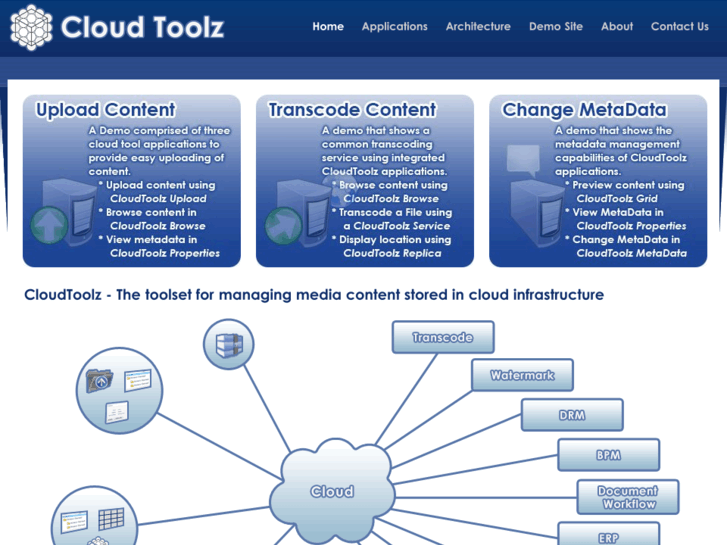Click the properties form icon below folder
Viewport: 727px width, 545px height.
pos(117,412)
